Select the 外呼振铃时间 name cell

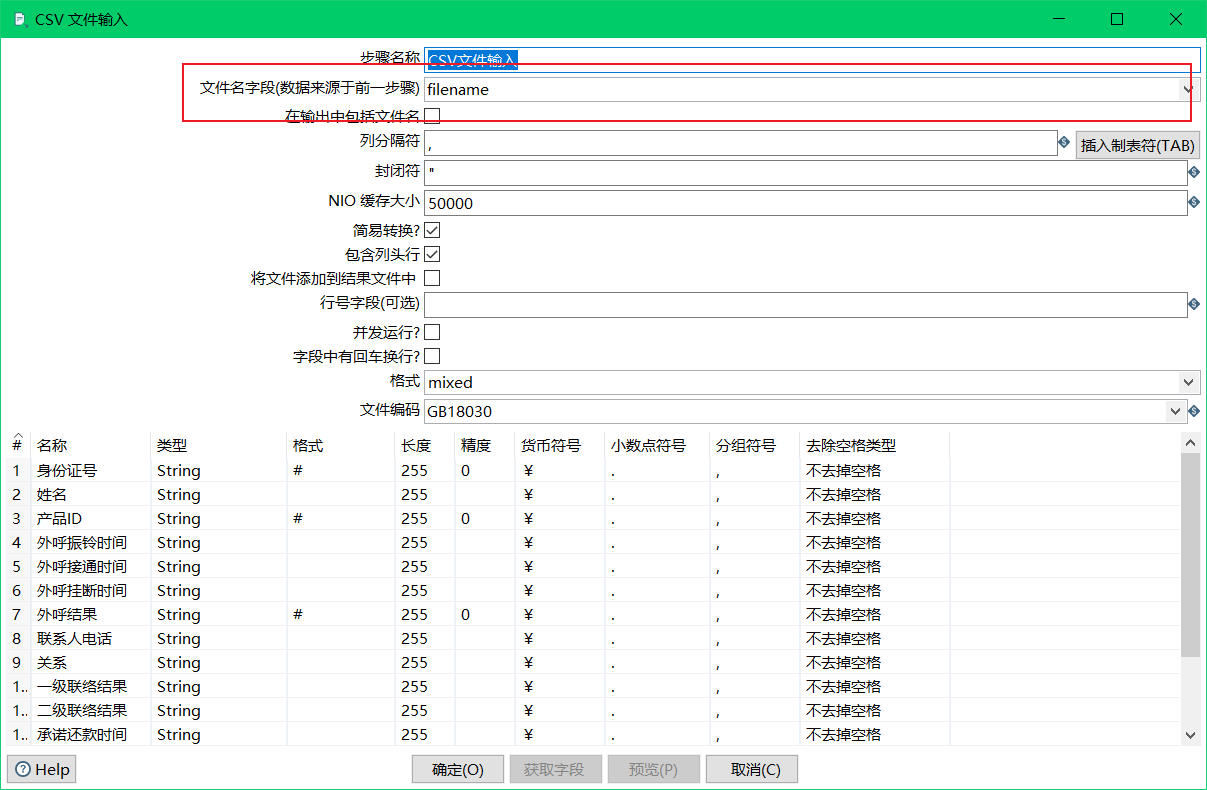(x=91, y=542)
